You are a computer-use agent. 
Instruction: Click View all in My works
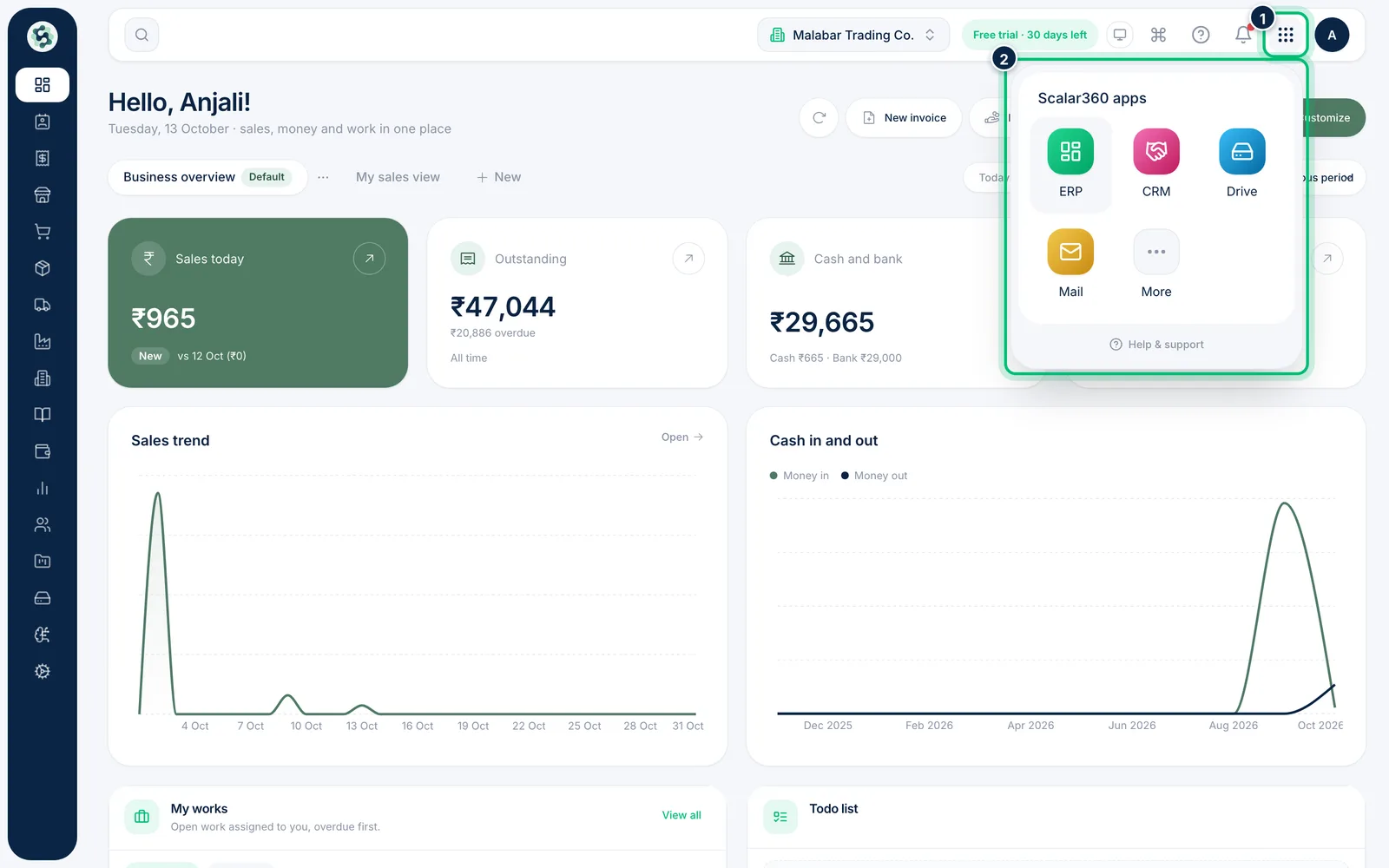pos(681,815)
